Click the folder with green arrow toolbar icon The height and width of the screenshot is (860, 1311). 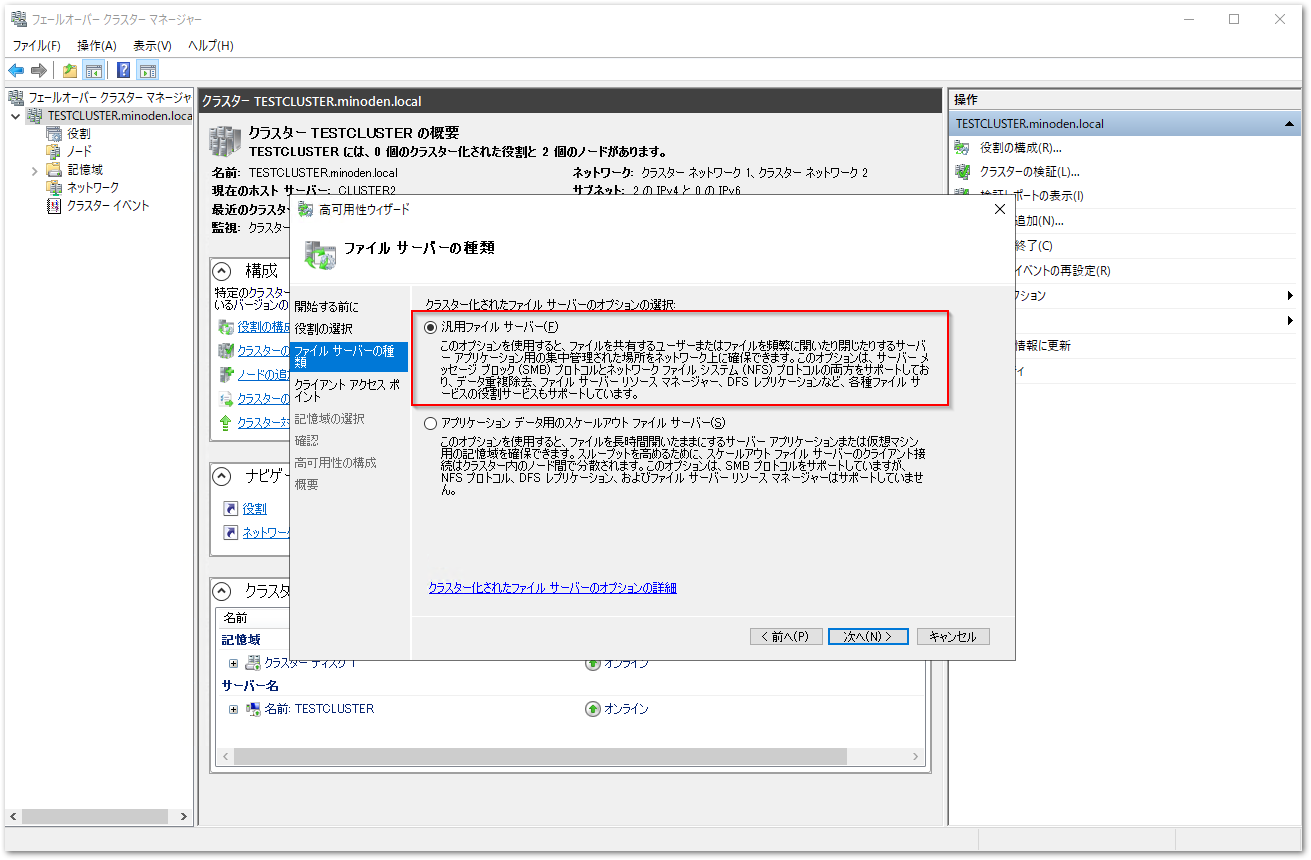[x=67, y=69]
